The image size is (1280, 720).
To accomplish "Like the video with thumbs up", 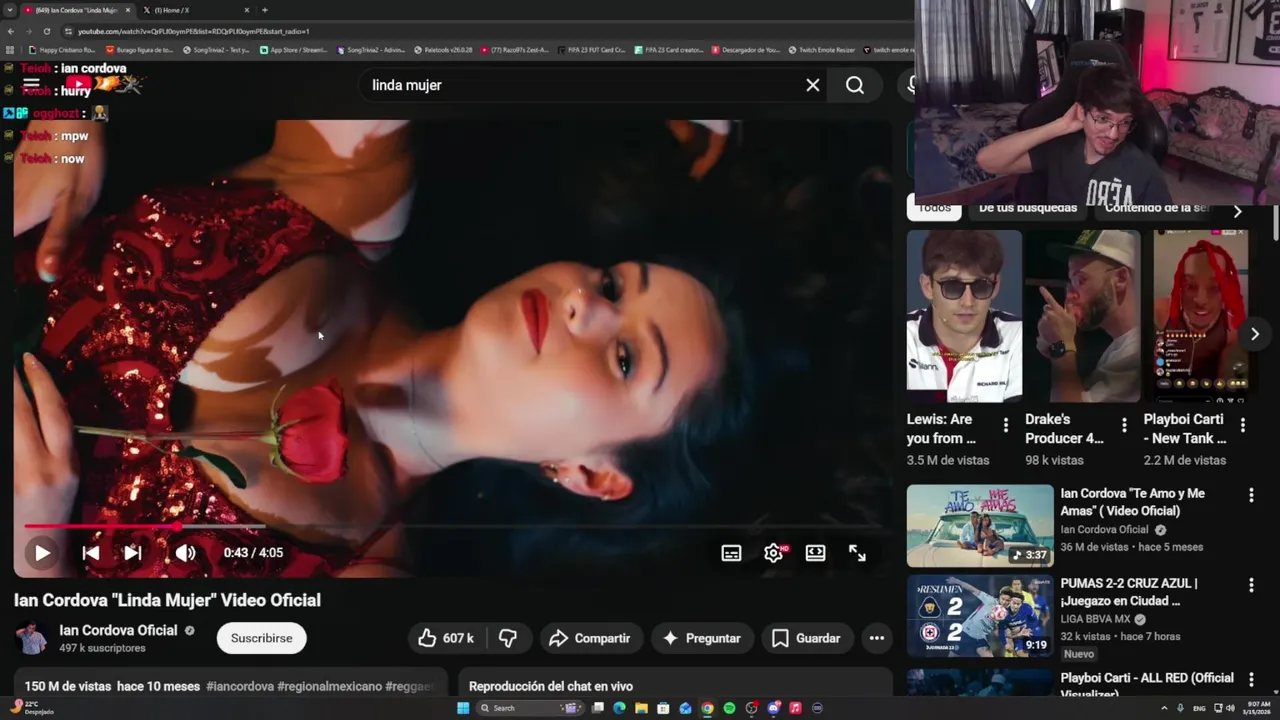I will click(445, 638).
